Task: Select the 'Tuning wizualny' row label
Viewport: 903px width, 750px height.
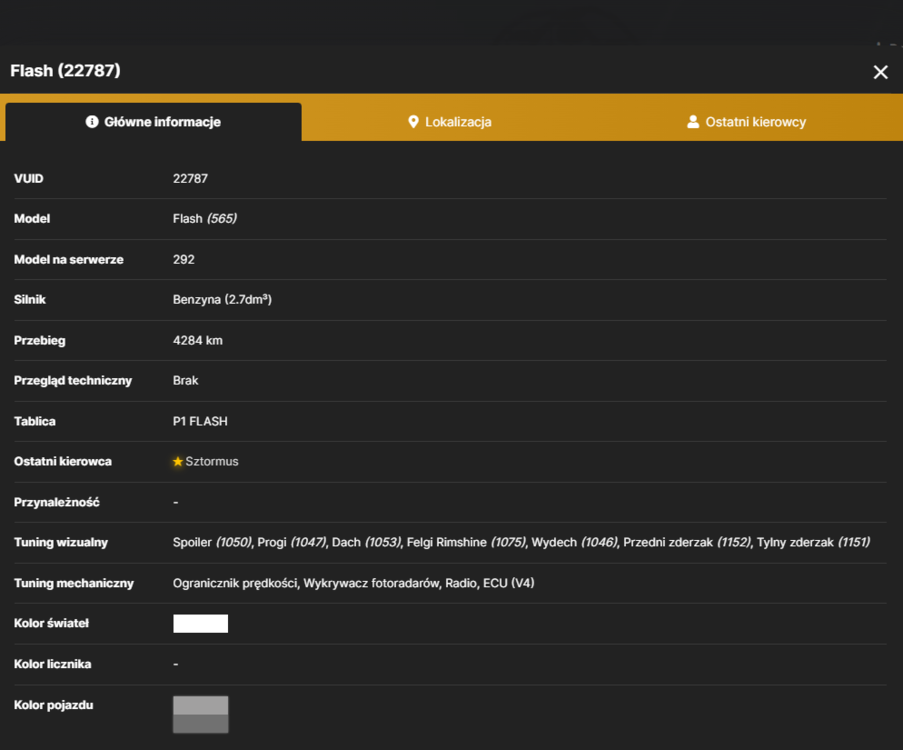Action: (x=61, y=543)
